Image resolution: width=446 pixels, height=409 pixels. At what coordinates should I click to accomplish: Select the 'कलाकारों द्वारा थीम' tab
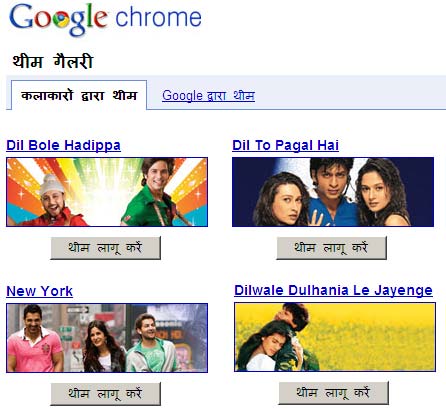click(79, 95)
